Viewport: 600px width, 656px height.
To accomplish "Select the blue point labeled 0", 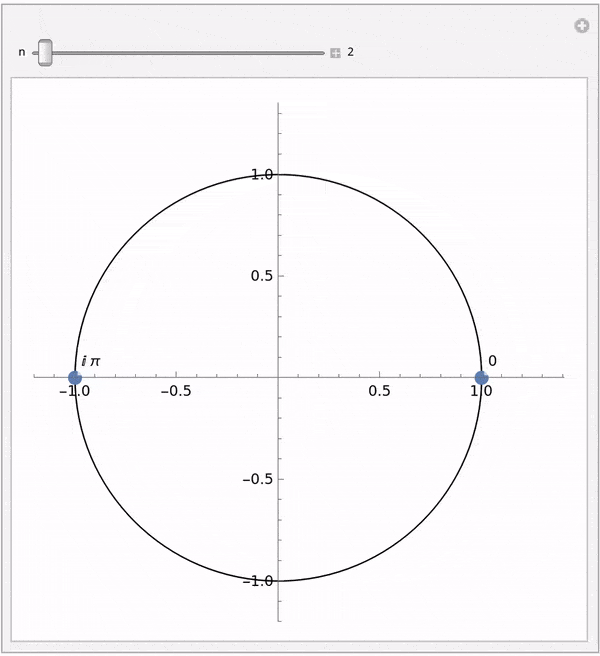I will (481, 377).
